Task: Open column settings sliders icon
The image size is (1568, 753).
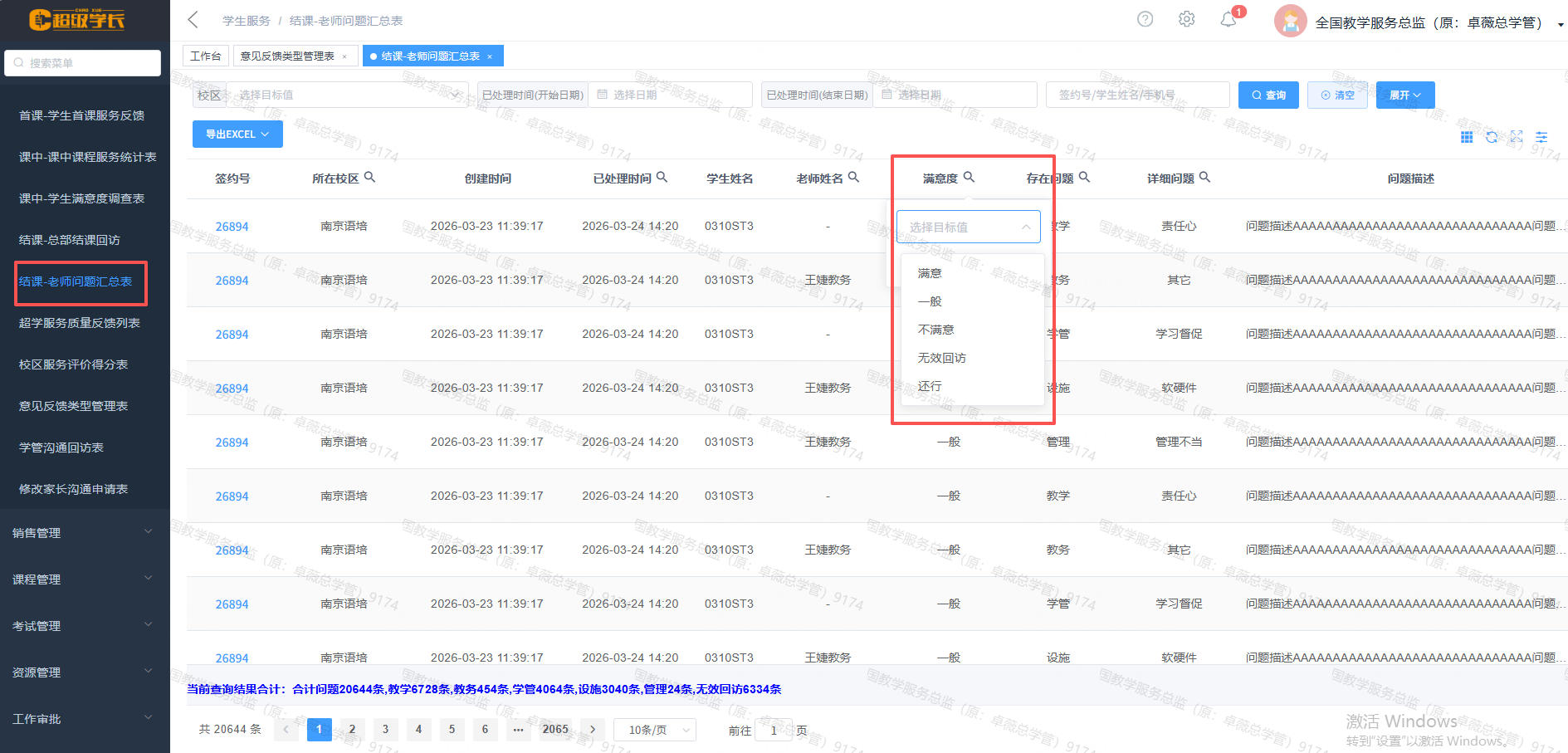Action: (x=1541, y=137)
